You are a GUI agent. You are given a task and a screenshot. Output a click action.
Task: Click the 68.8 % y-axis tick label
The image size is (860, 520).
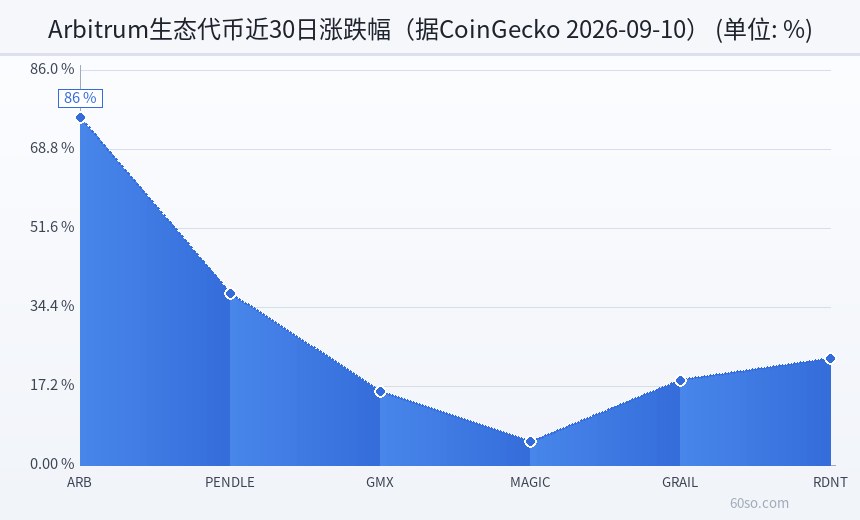coord(52,148)
